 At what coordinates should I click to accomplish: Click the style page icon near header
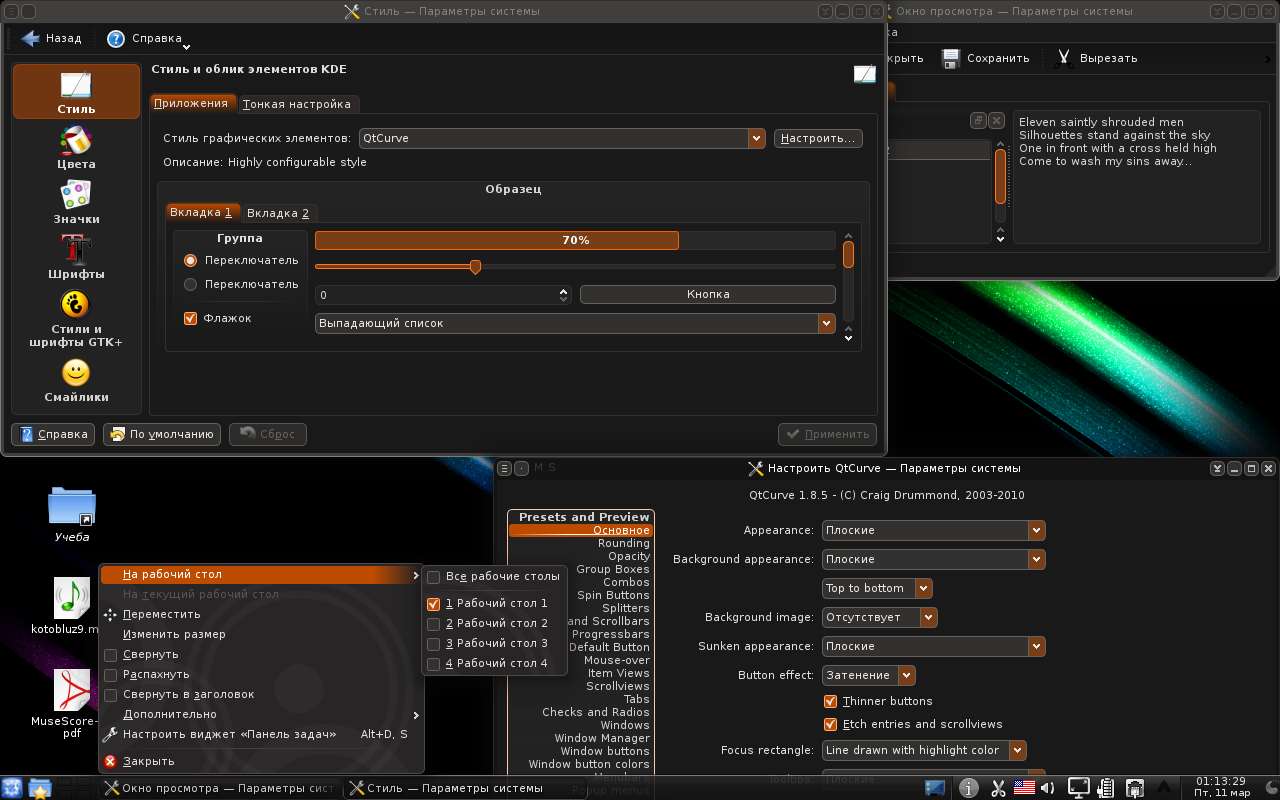(x=865, y=74)
